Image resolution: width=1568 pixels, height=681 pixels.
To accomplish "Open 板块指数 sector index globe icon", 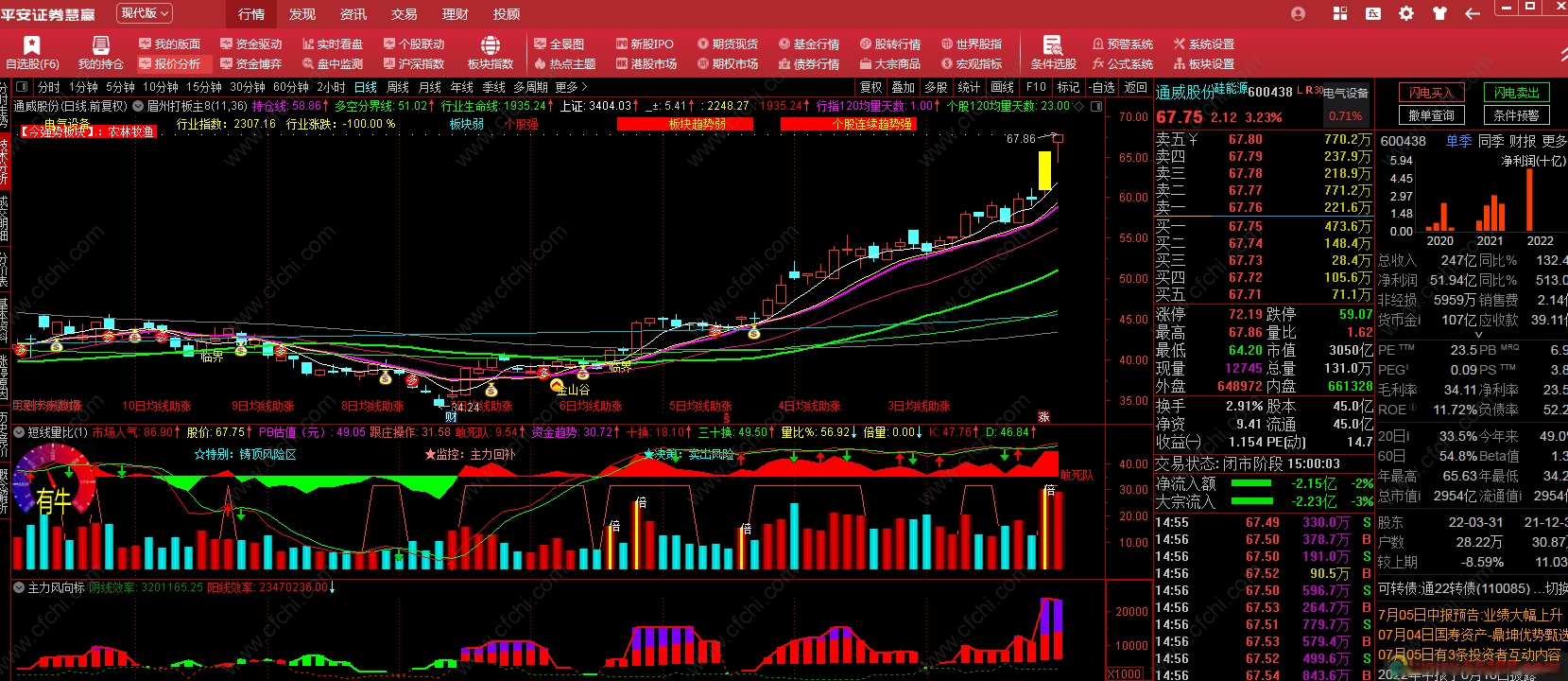I will [491, 53].
